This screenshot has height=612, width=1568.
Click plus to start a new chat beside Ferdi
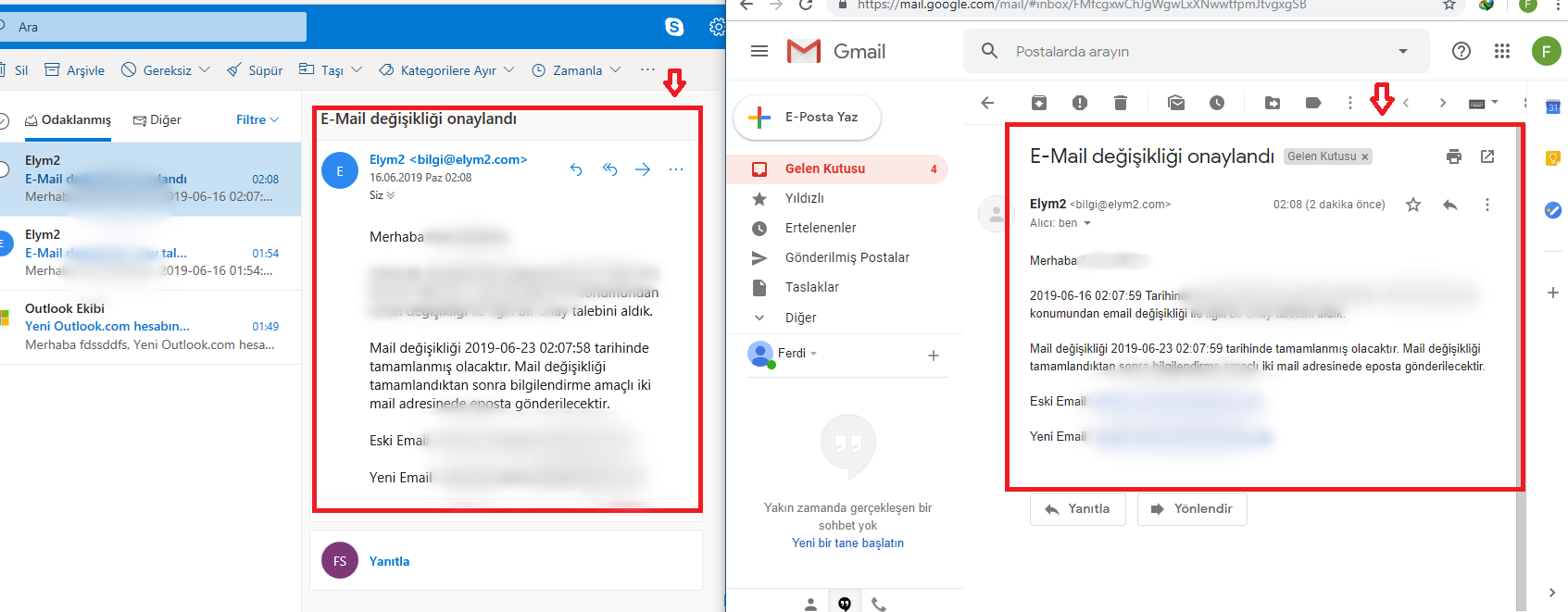[934, 356]
